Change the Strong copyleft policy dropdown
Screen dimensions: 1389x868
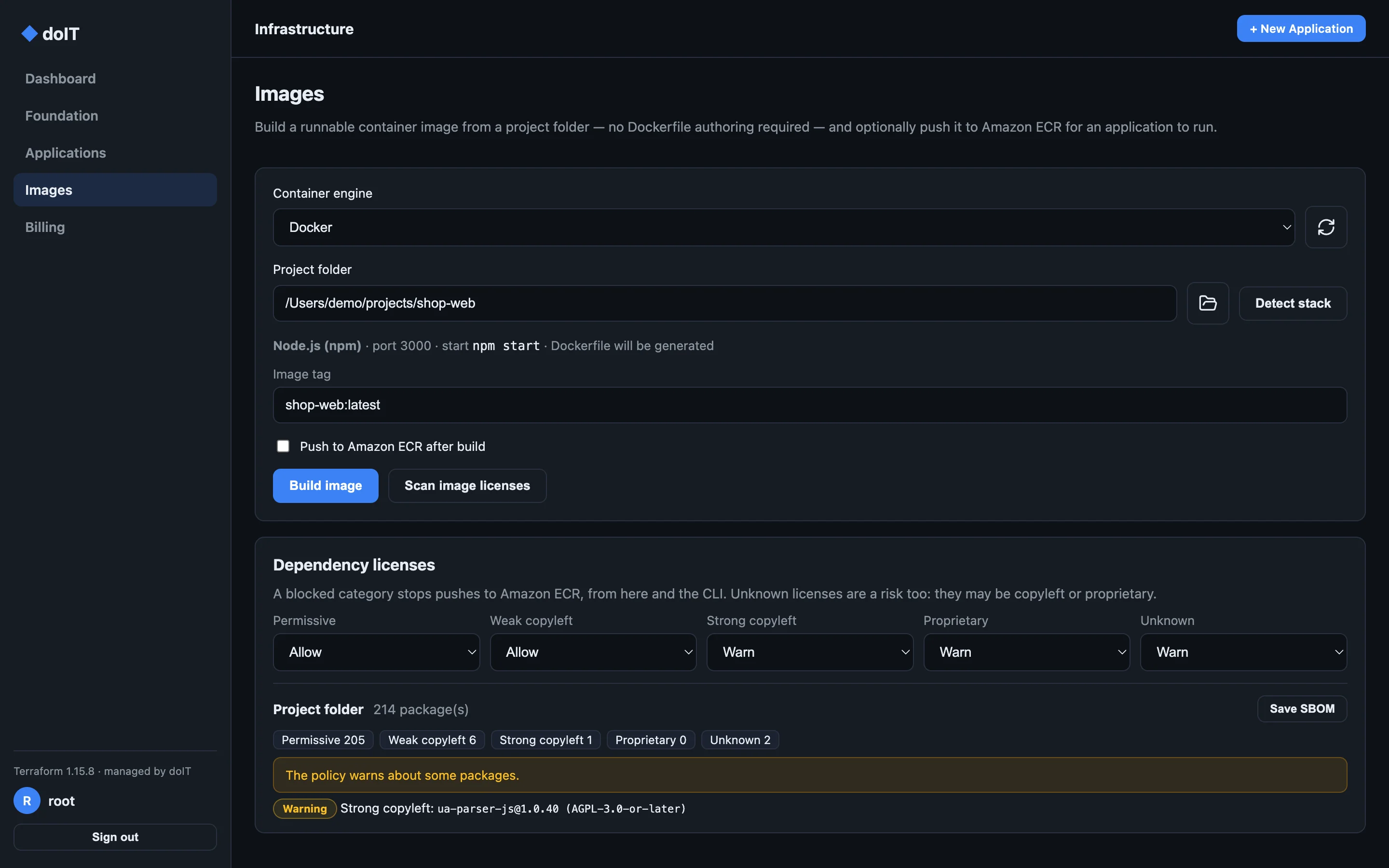[809, 652]
